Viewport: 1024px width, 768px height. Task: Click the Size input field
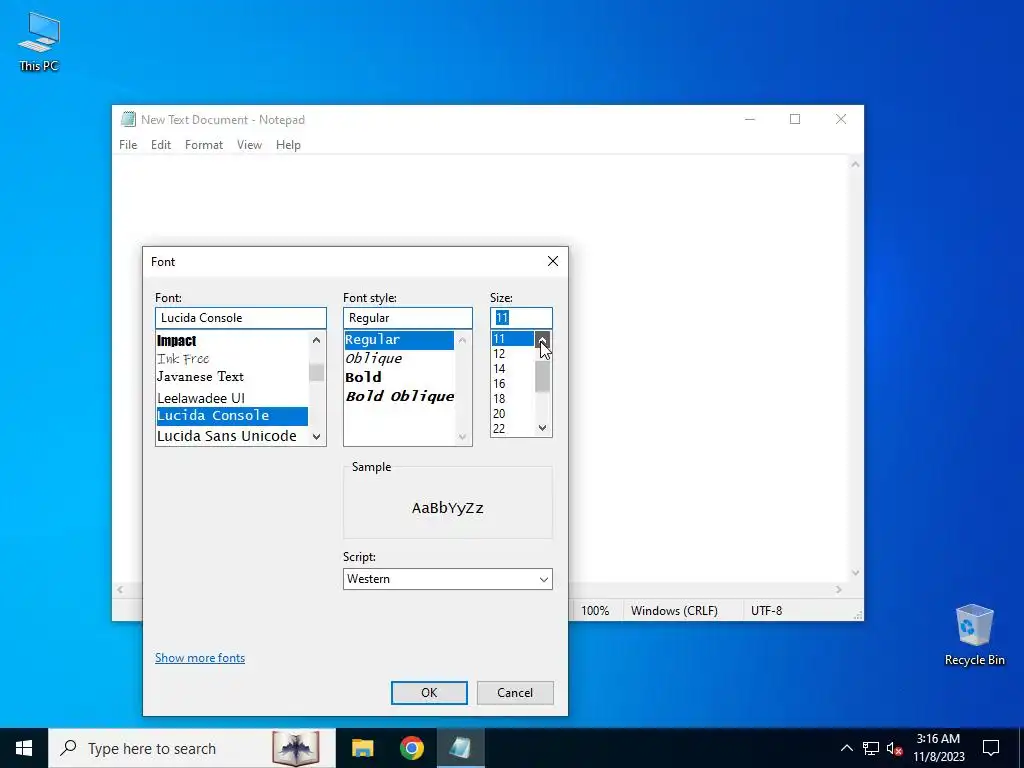[x=521, y=318]
